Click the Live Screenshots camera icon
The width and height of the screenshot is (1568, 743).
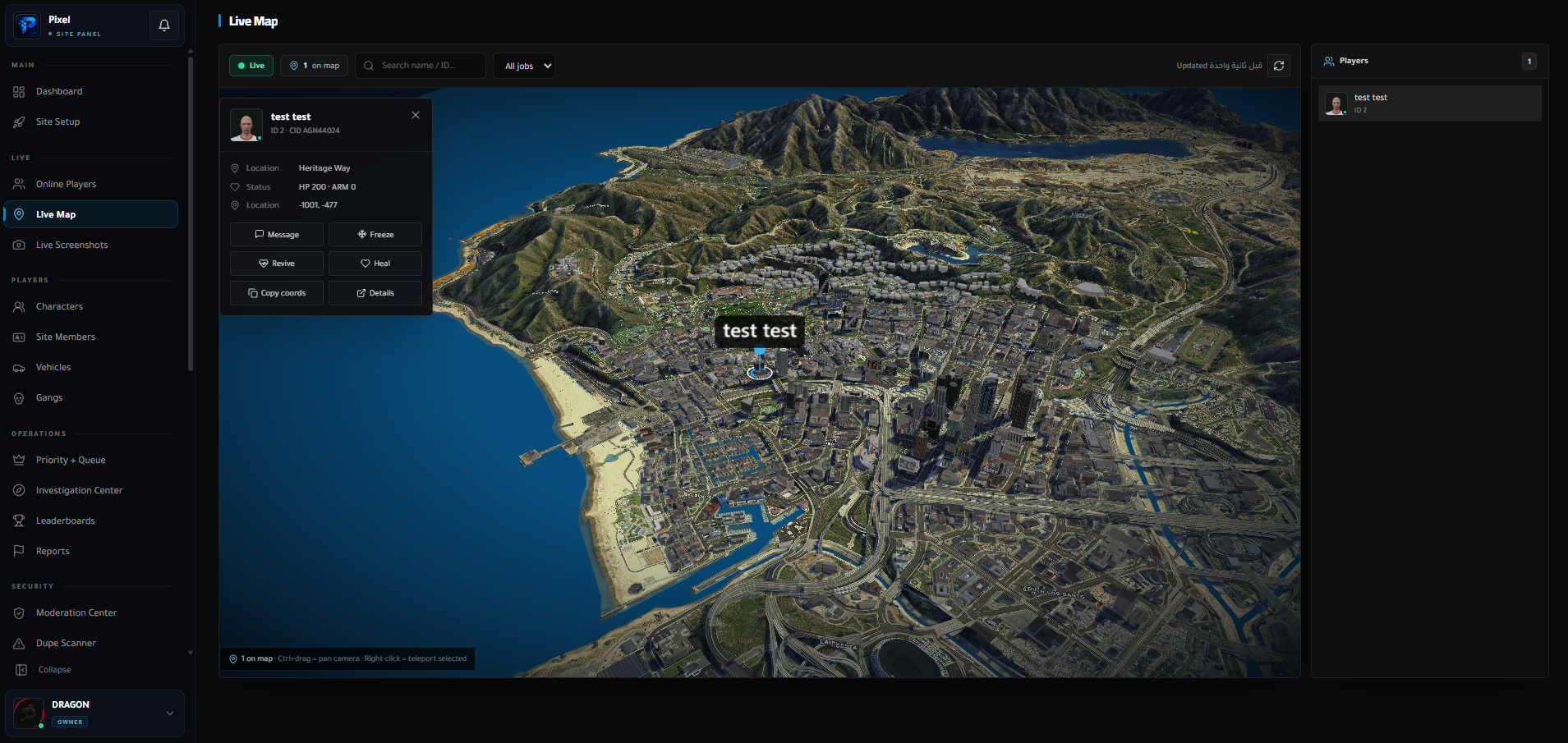pyautogui.click(x=19, y=245)
